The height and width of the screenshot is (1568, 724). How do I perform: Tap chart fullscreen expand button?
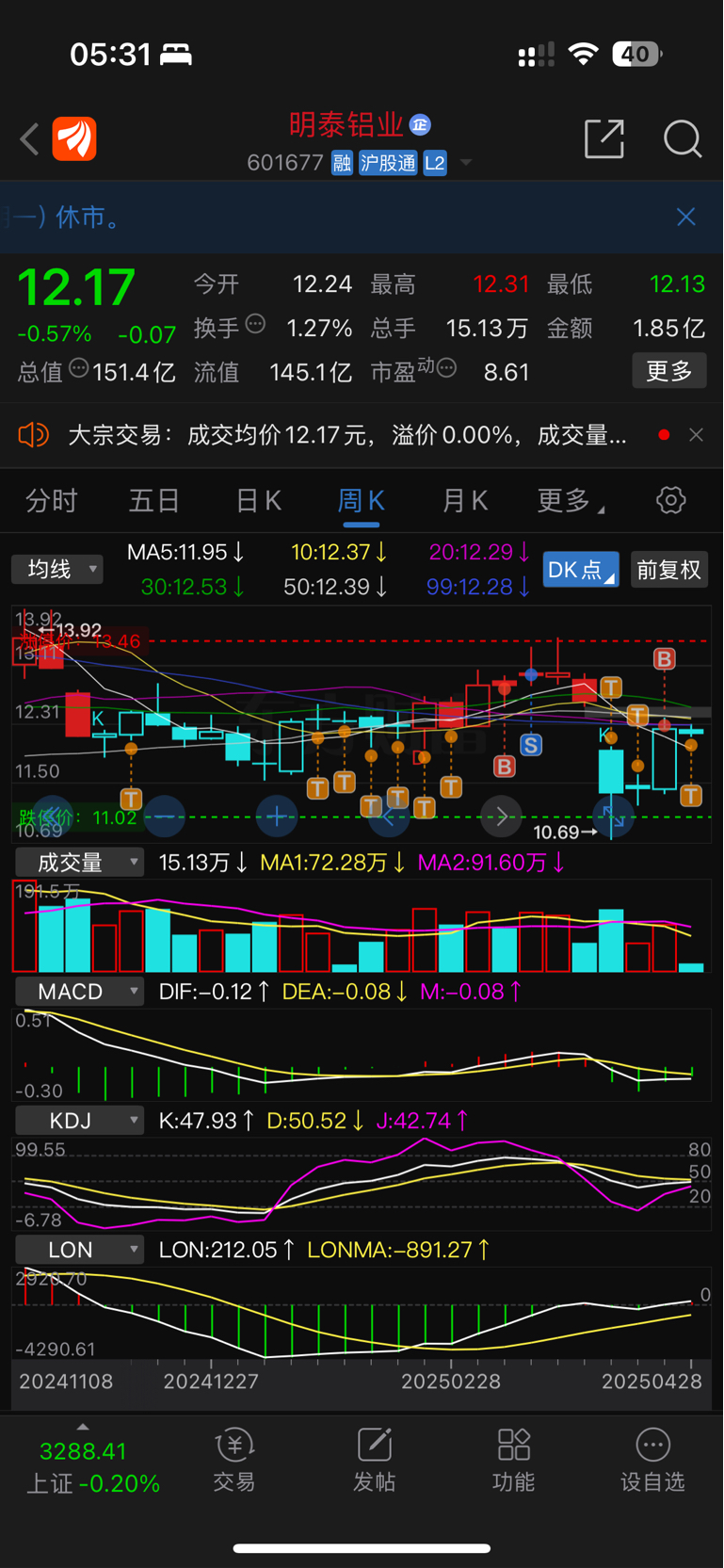click(x=613, y=816)
